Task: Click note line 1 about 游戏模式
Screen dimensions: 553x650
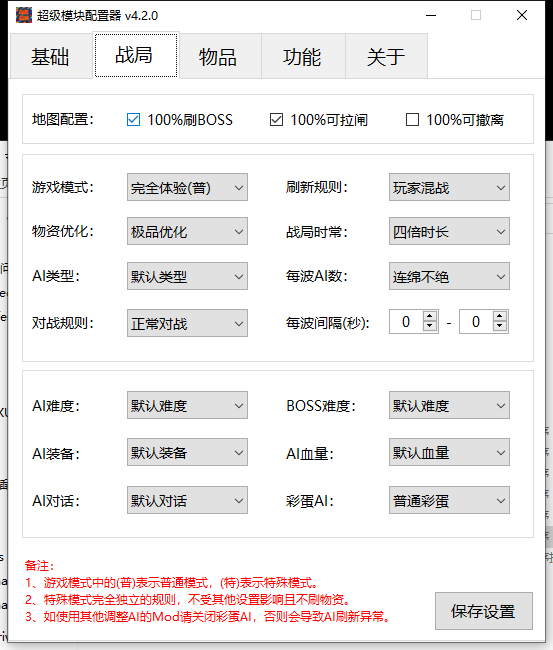Action: [x=172, y=583]
